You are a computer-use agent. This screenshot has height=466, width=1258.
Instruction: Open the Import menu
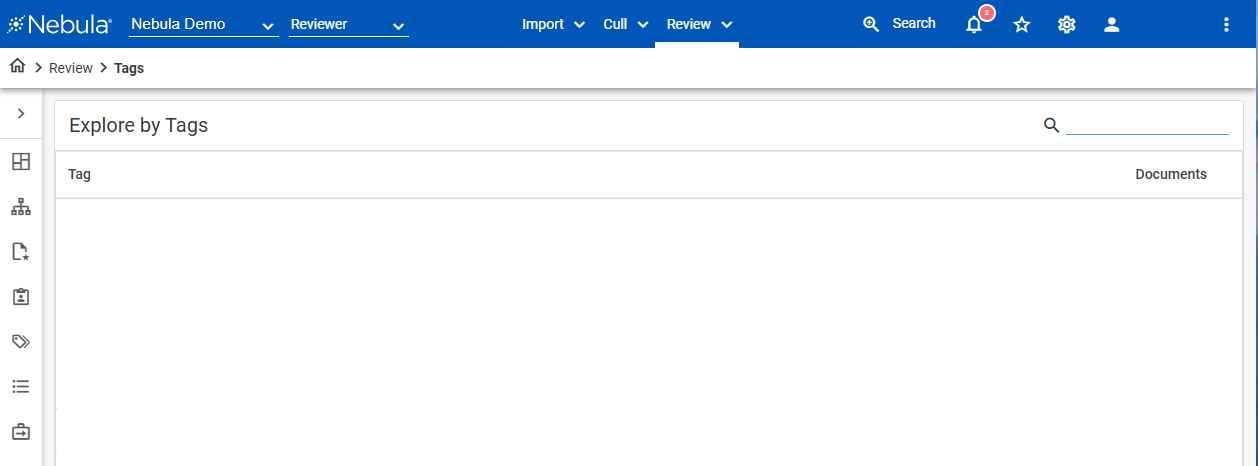[553, 24]
